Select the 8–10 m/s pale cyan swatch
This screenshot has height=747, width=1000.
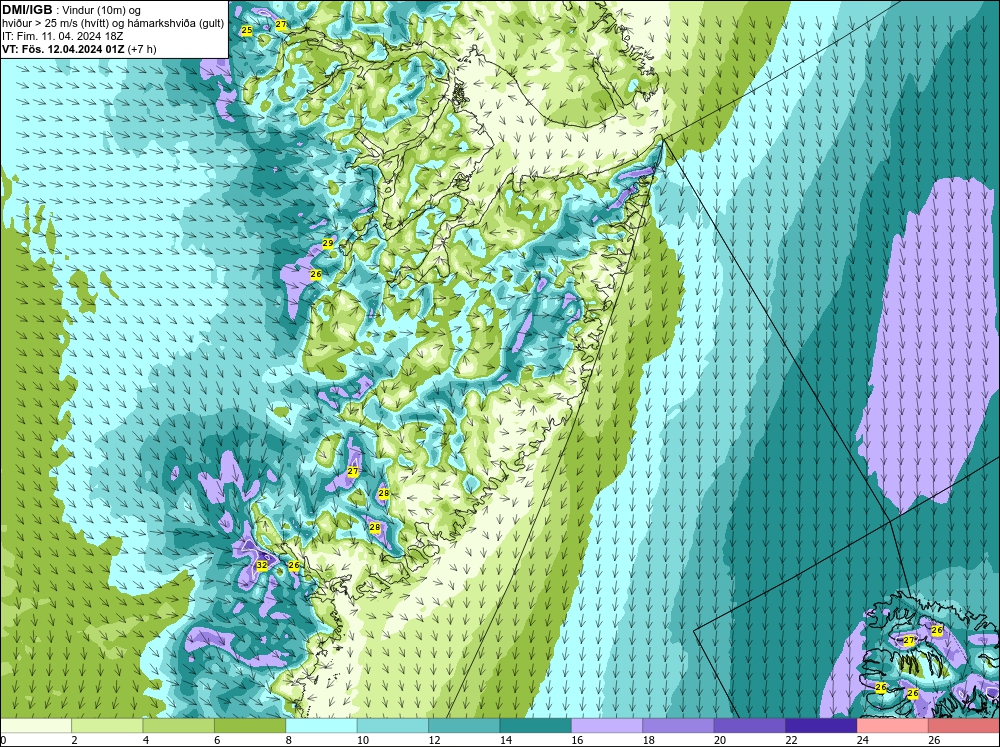point(321,726)
